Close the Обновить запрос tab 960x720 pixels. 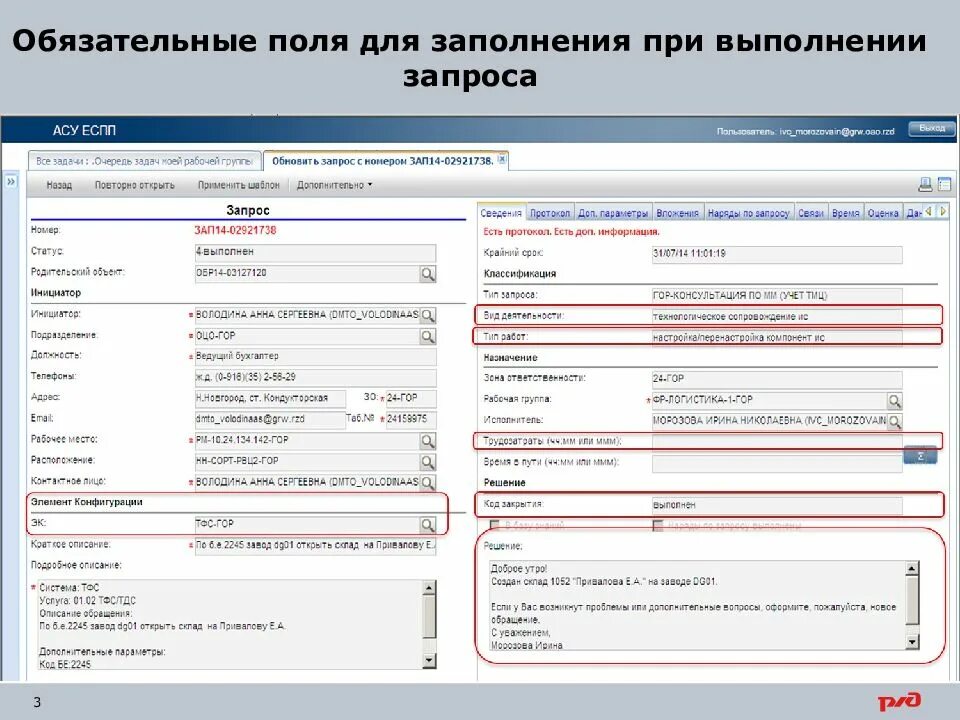click(502, 159)
